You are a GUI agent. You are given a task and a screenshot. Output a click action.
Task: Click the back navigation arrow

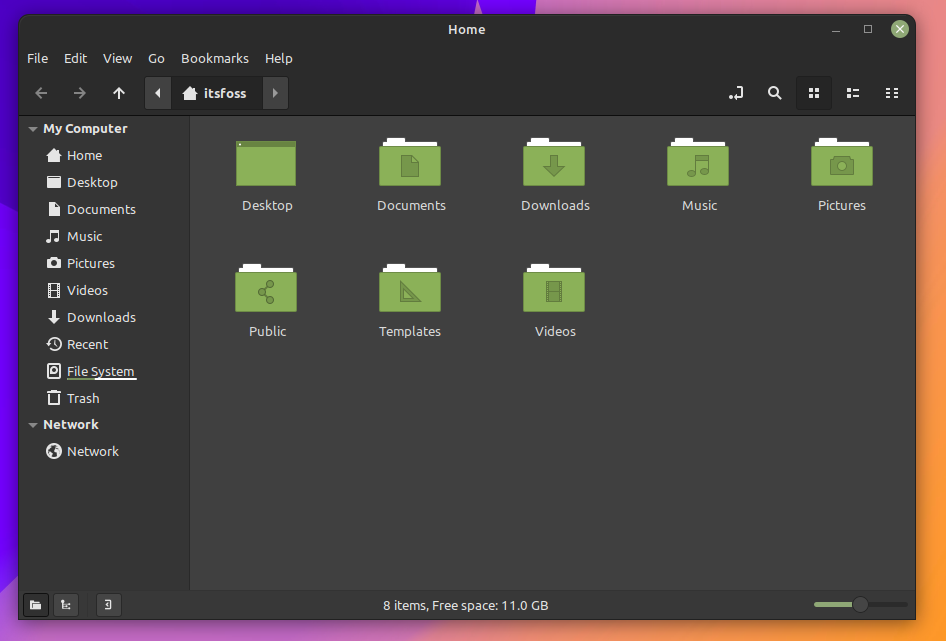point(41,93)
